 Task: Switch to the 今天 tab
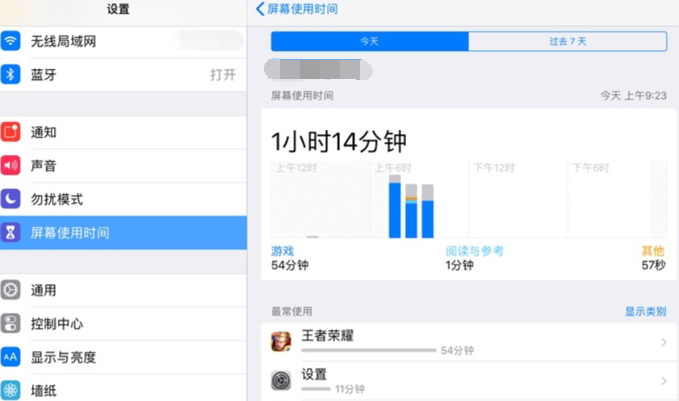point(370,41)
